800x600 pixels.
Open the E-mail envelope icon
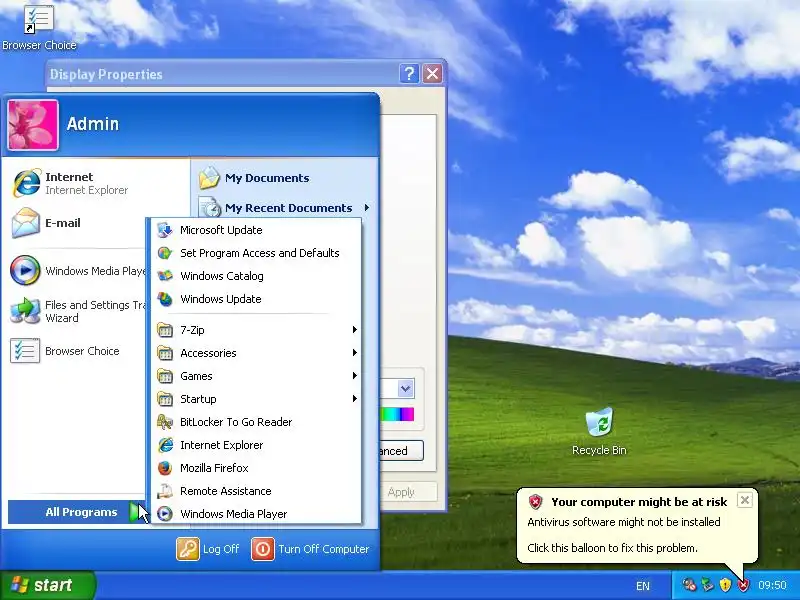[26, 223]
